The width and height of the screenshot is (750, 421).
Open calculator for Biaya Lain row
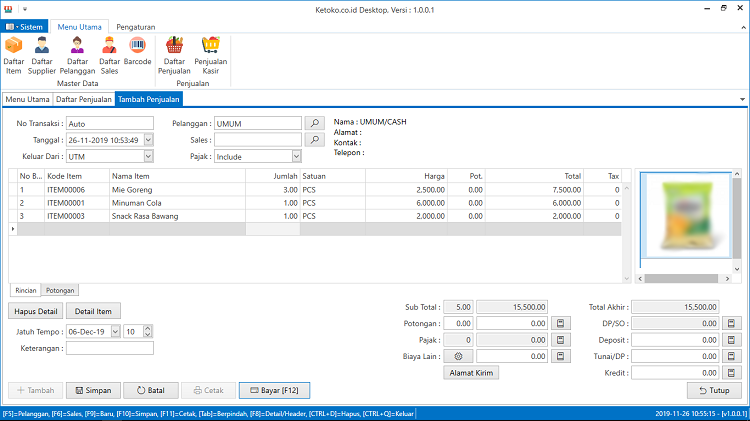[x=561, y=356]
